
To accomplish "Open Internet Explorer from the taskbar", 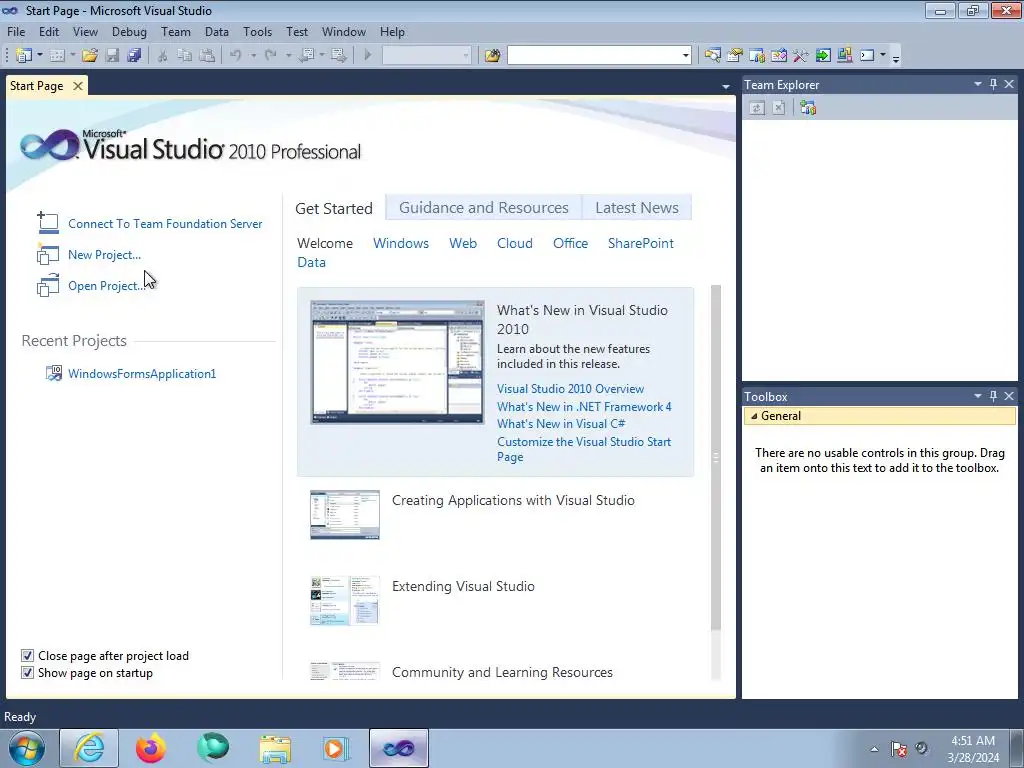I will coord(89,748).
